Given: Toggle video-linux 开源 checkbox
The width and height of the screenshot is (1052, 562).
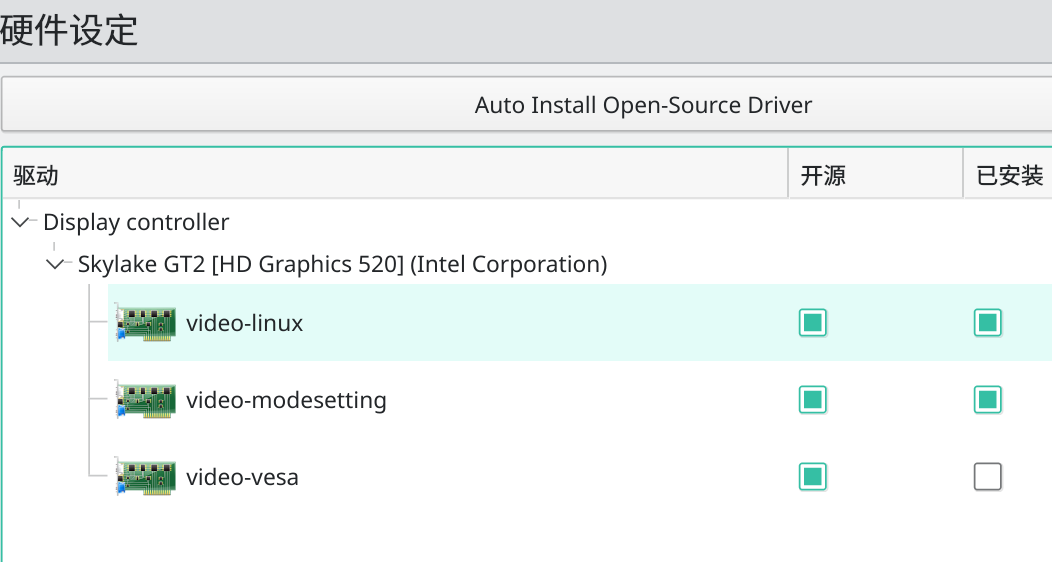Looking at the screenshot, I should pyautogui.click(x=813, y=323).
